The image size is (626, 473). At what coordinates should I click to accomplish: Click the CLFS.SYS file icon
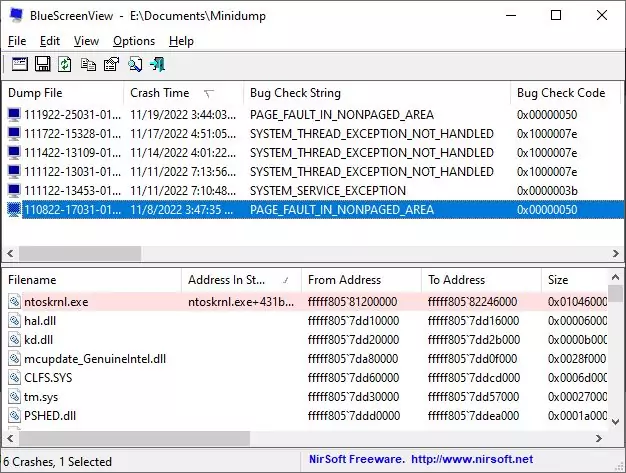click(x=14, y=378)
